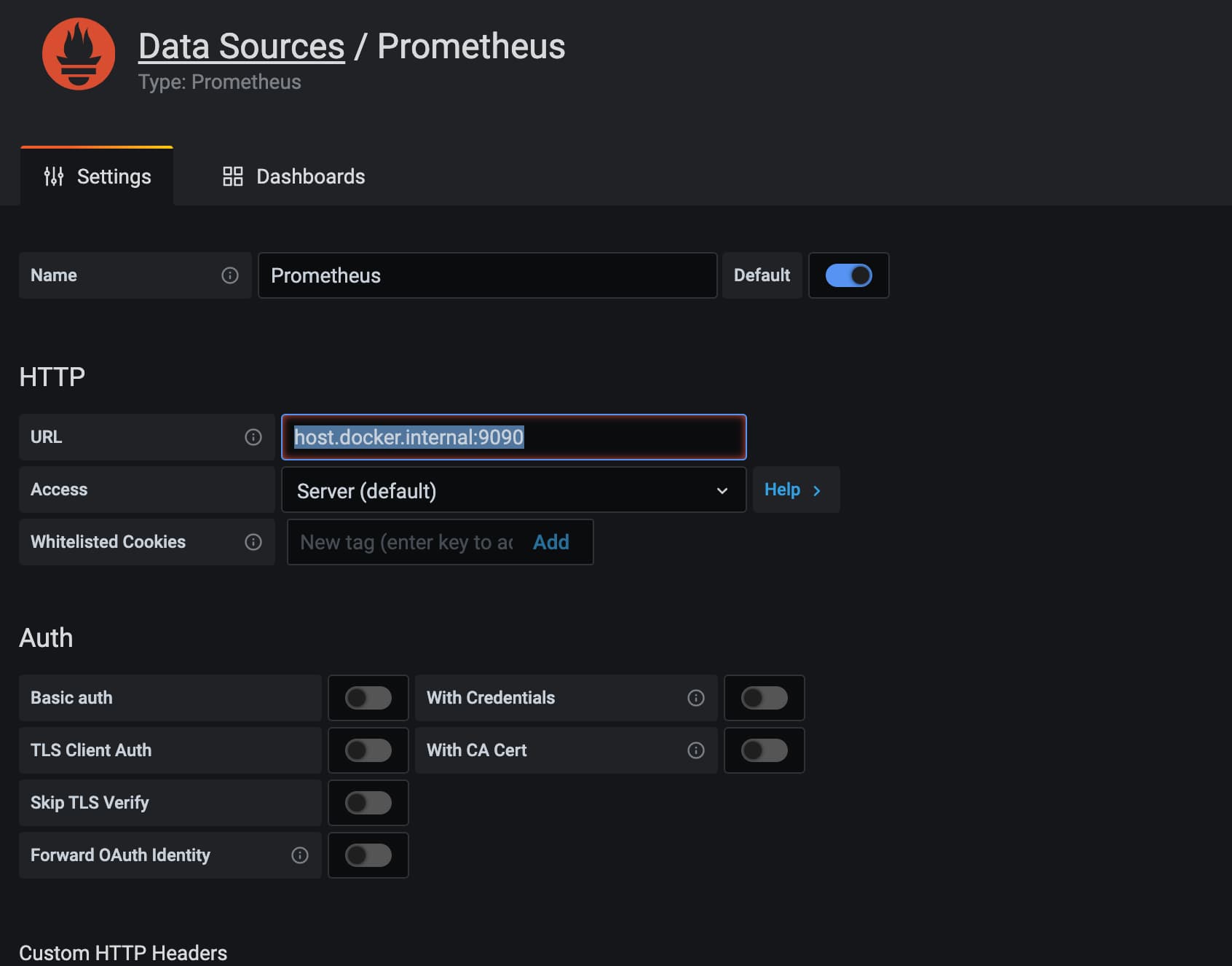Click the TLS Client Auth label
This screenshot has width=1232, height=966.
[91, 750]
